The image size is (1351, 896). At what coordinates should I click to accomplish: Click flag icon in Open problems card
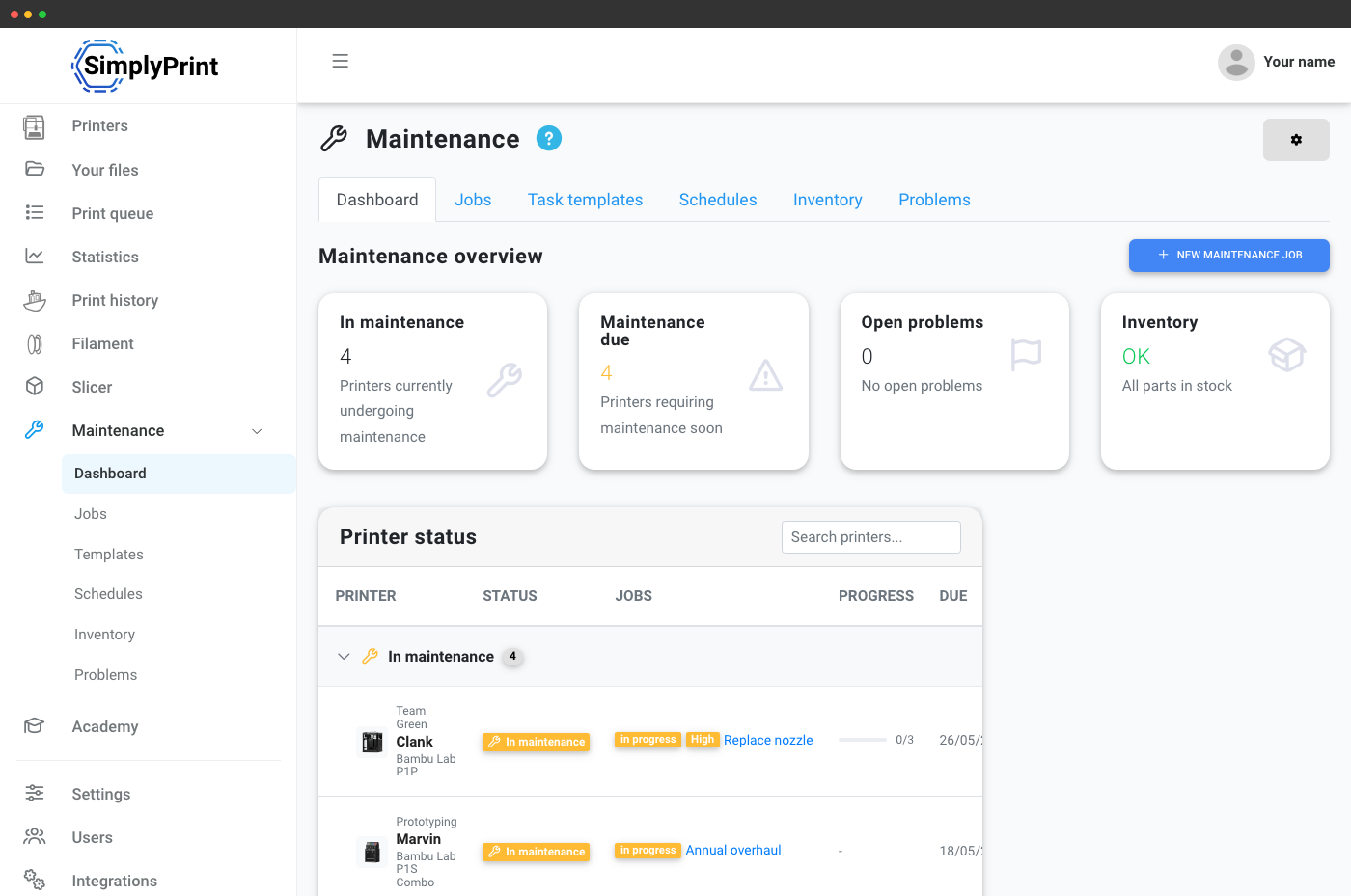coord(1026,354)
